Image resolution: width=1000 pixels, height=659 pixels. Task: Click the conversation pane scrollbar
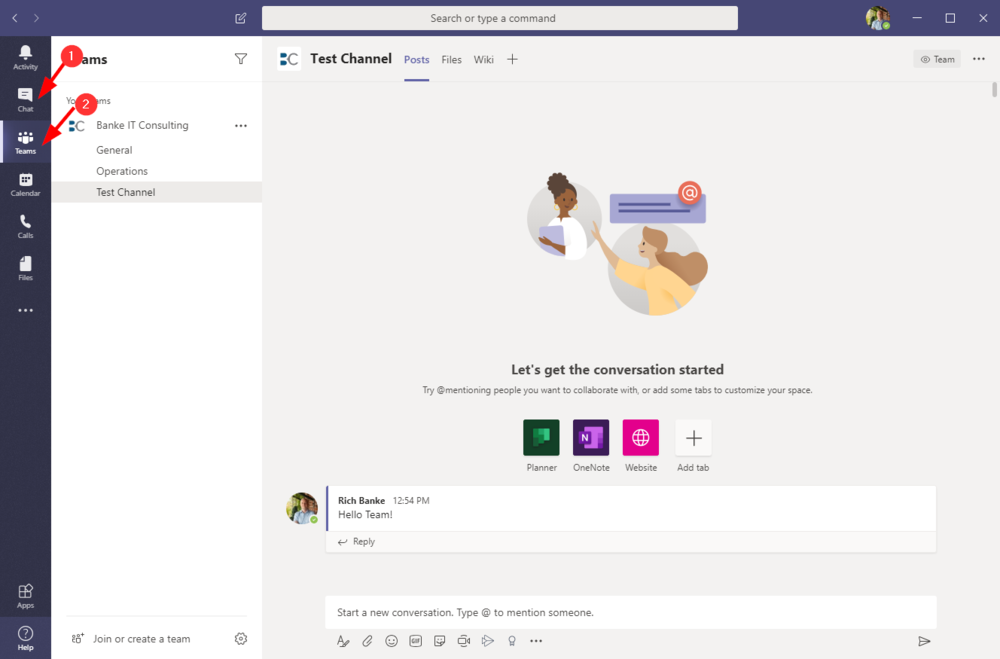pos(994,89)
